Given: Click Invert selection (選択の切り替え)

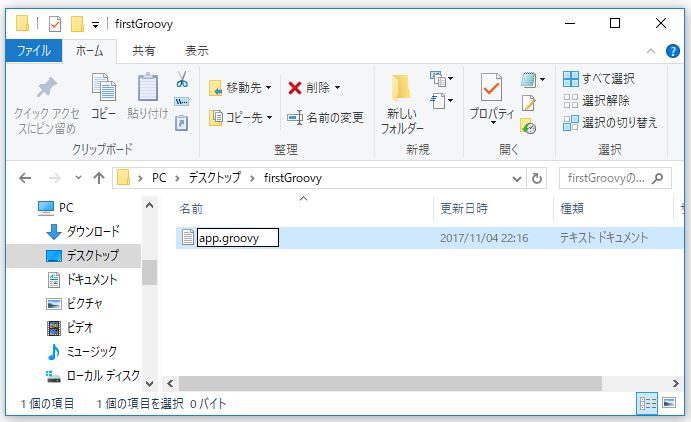Looking at the screenshot, I should pos(610,122).
